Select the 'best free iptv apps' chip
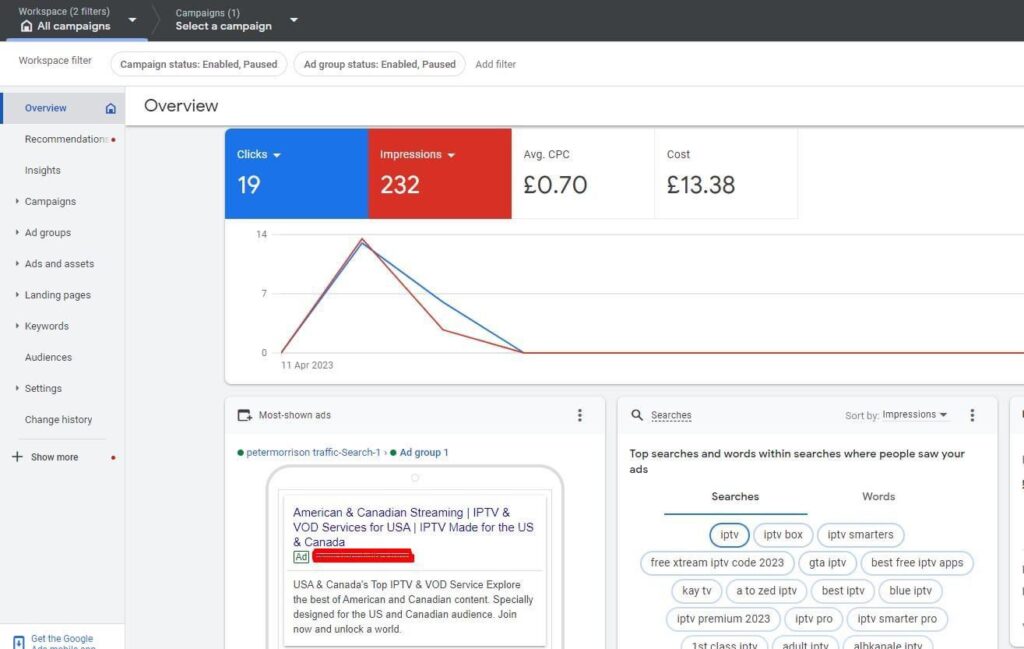The height and width of the screenshot is (649, 1024). coord(917,563)
